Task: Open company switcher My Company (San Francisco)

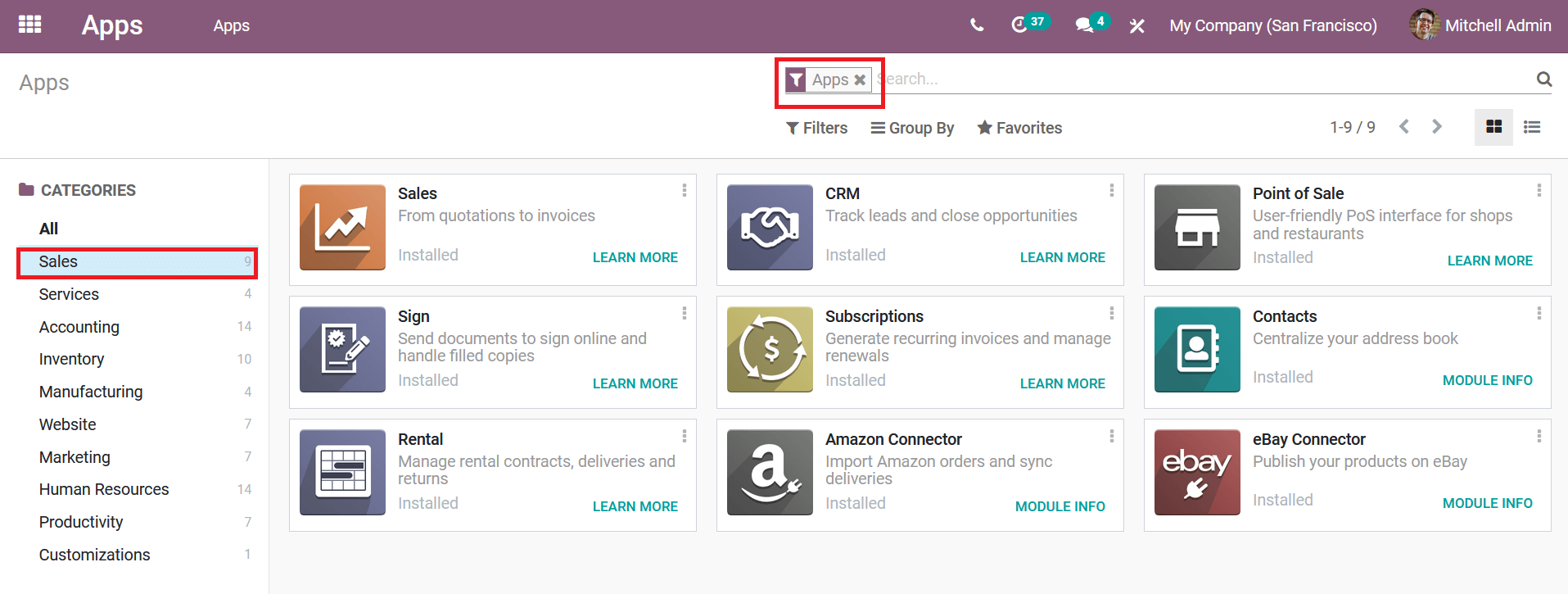Action: point(1273,25)
